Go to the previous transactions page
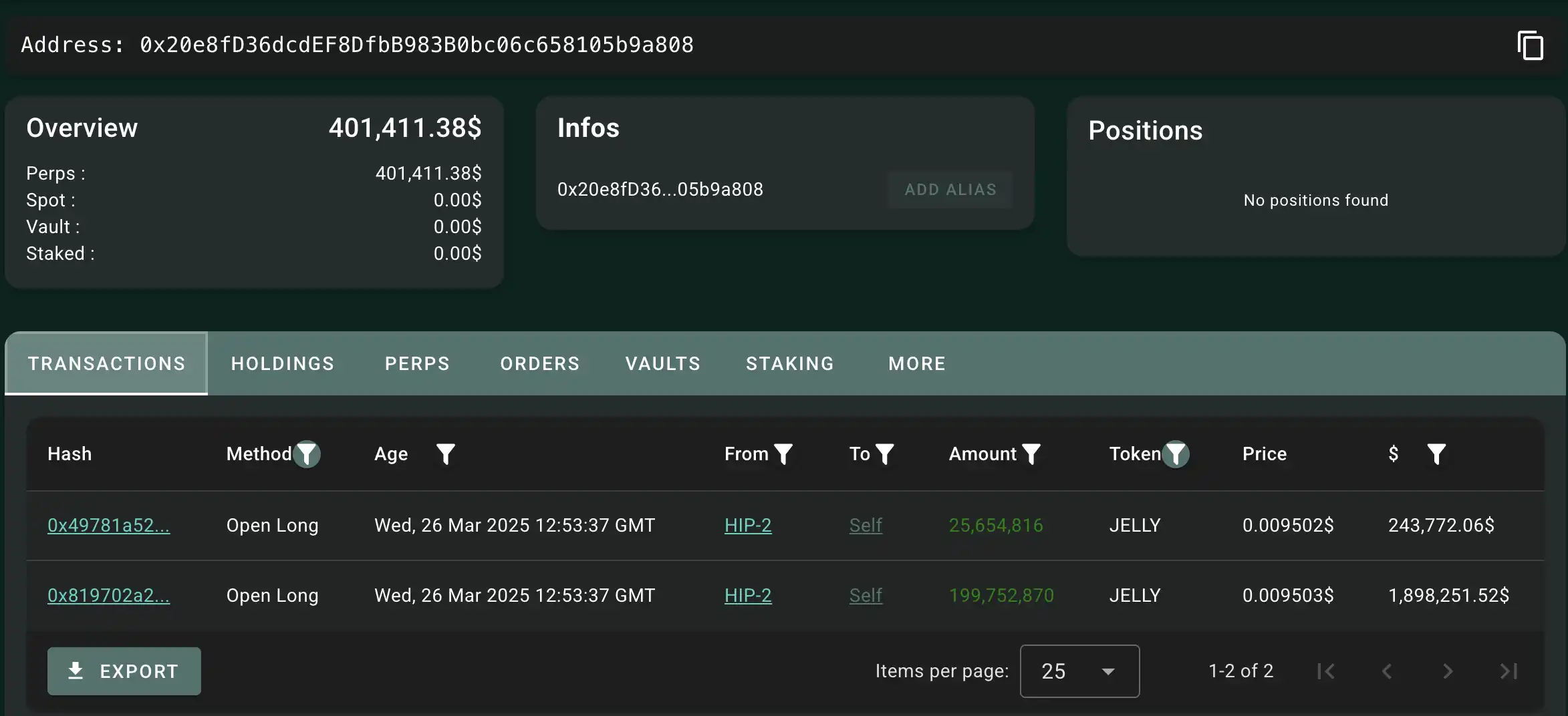1568x716 pixels. (1387, 671)
